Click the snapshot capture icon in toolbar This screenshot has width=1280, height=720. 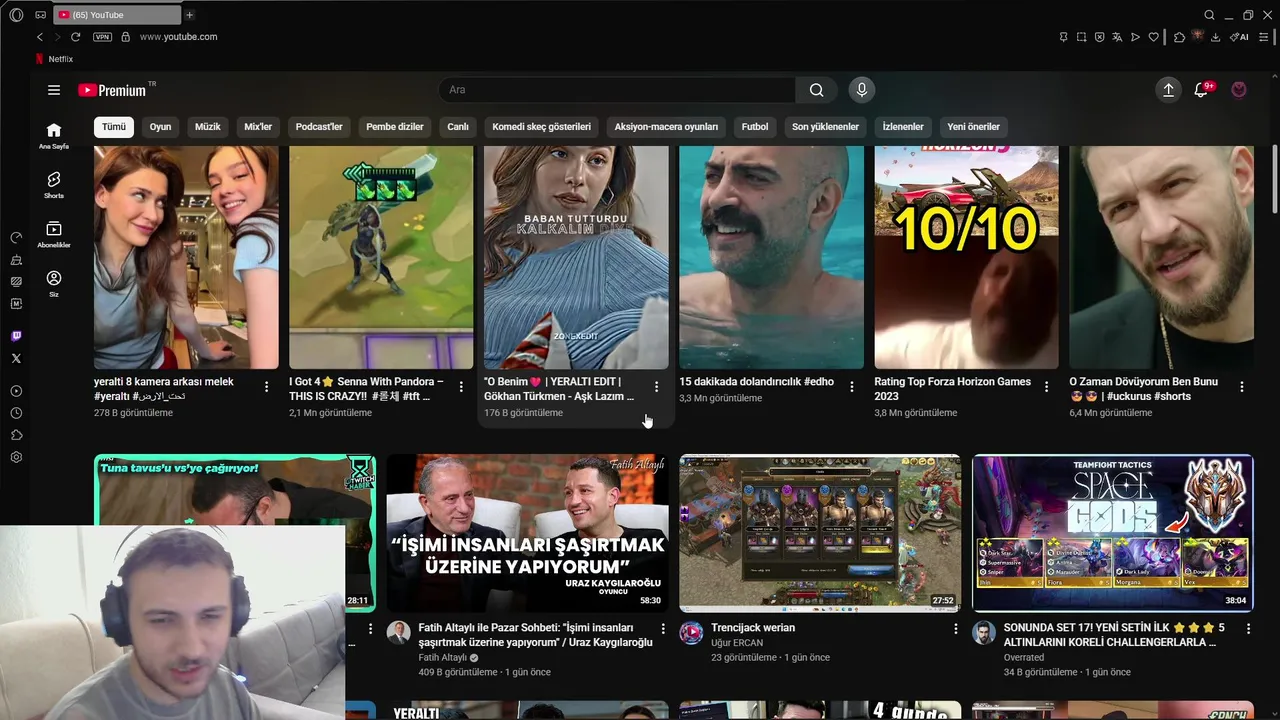1081,37
